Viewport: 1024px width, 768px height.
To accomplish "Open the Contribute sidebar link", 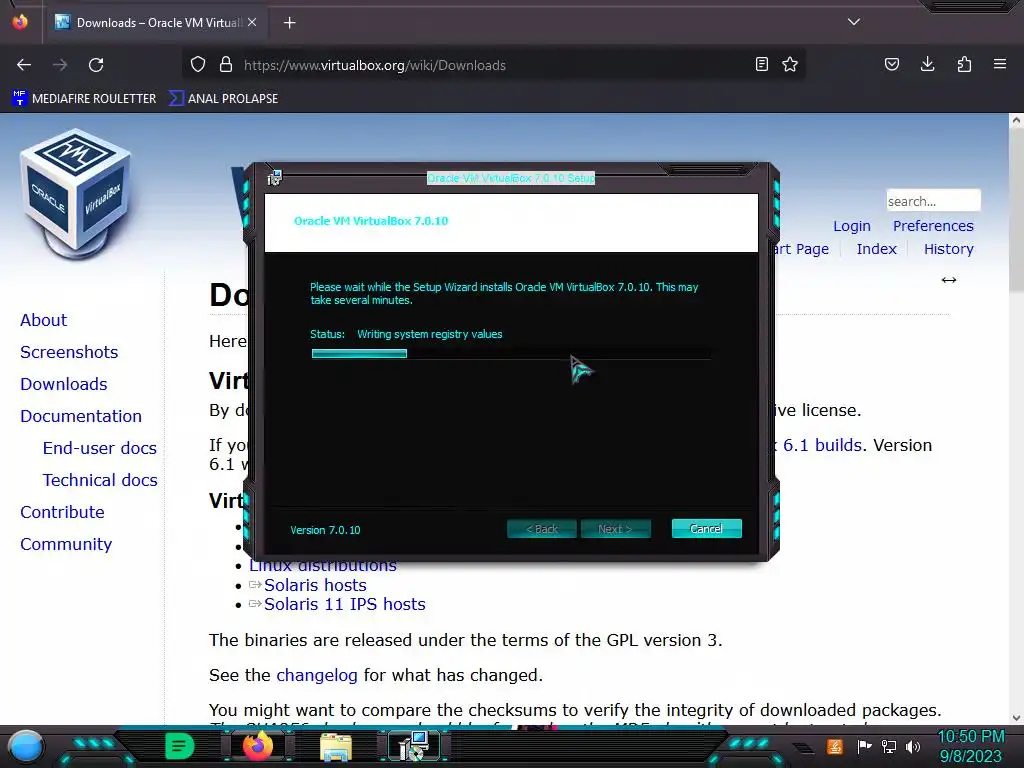I will (x=62, y=512).
